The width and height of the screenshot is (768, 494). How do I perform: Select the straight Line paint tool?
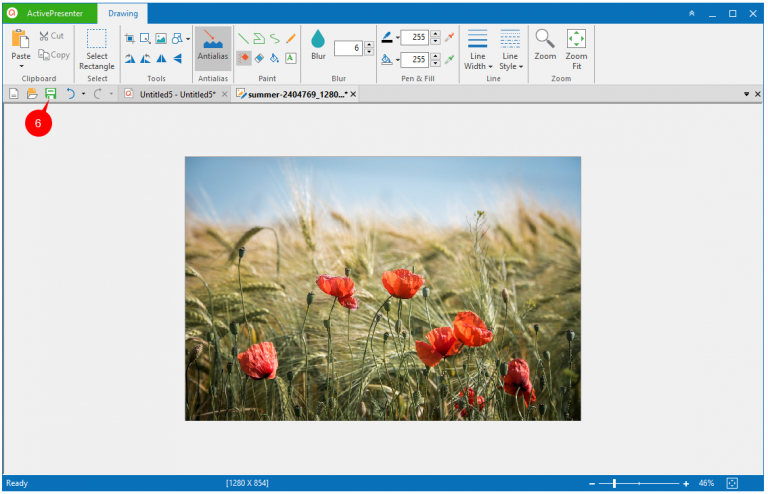[243, 38]
